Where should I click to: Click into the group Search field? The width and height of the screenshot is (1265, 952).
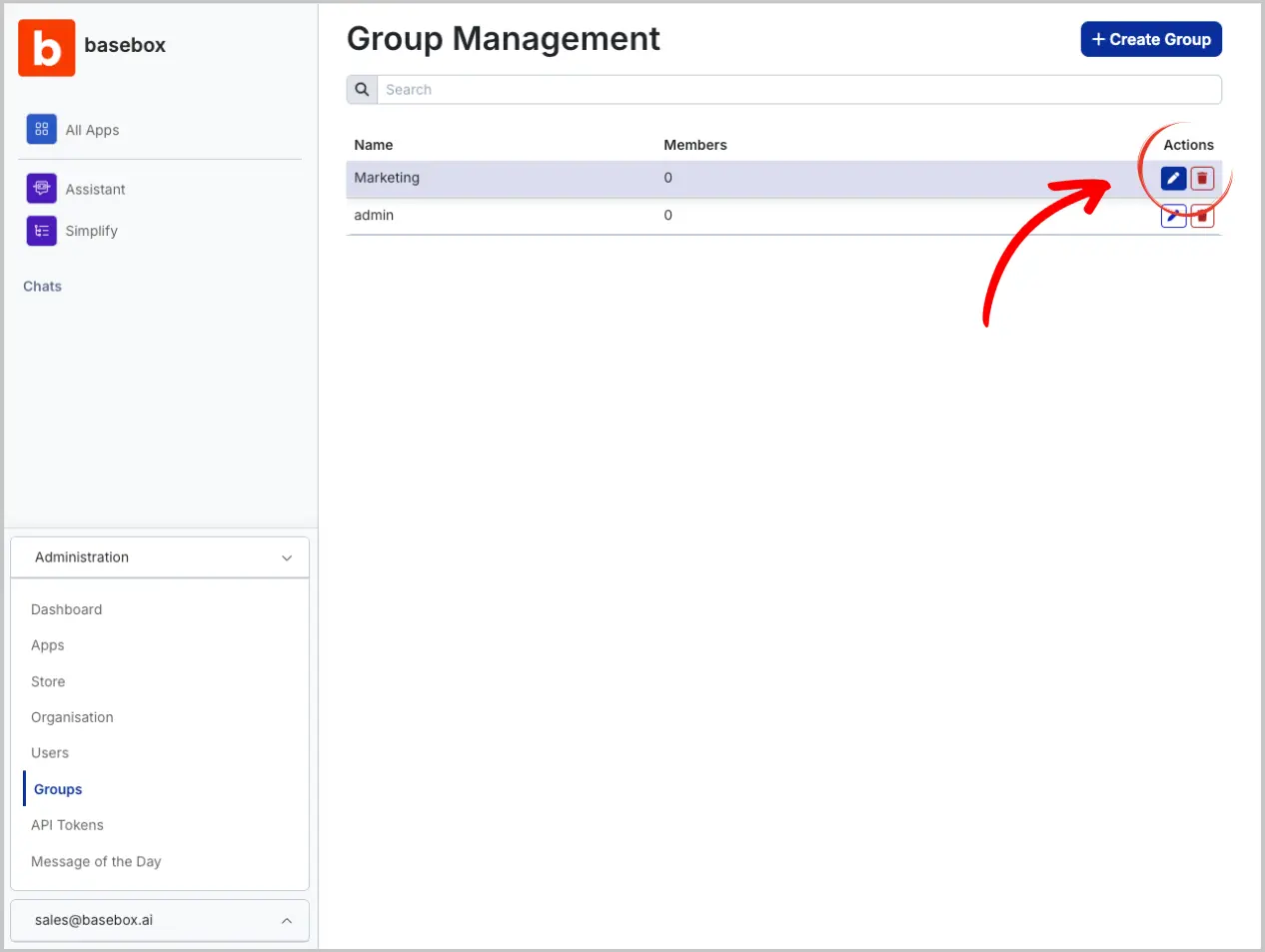click(797, 90)
